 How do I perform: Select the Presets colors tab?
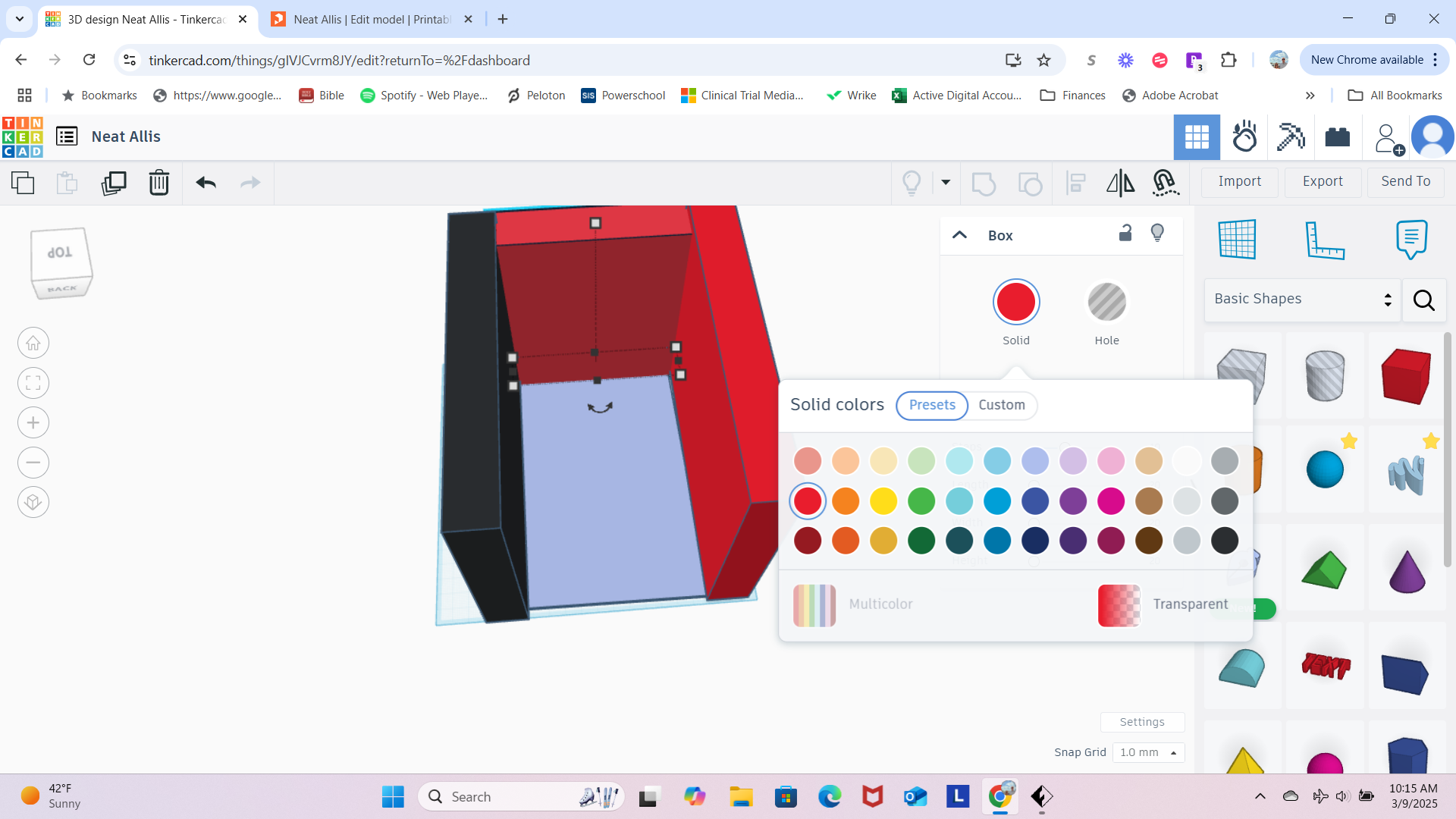[932, 406]
